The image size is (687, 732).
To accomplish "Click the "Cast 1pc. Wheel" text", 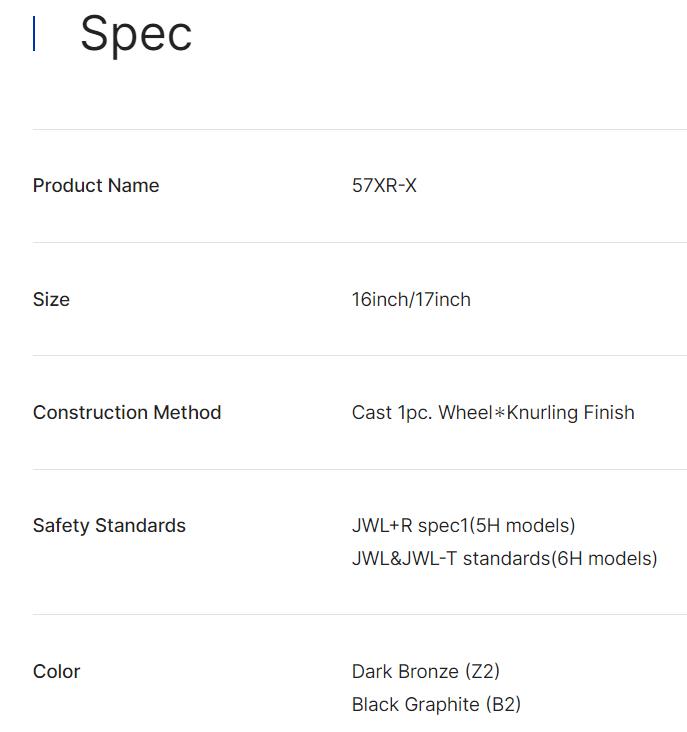I will pos(422,412).
